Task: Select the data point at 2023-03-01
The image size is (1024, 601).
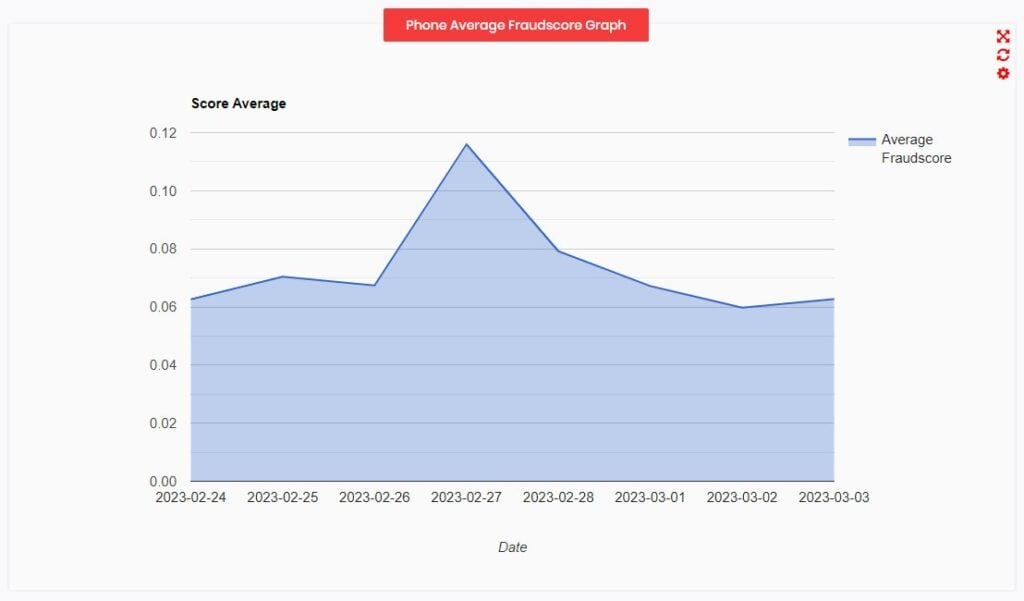Action: 650,285
